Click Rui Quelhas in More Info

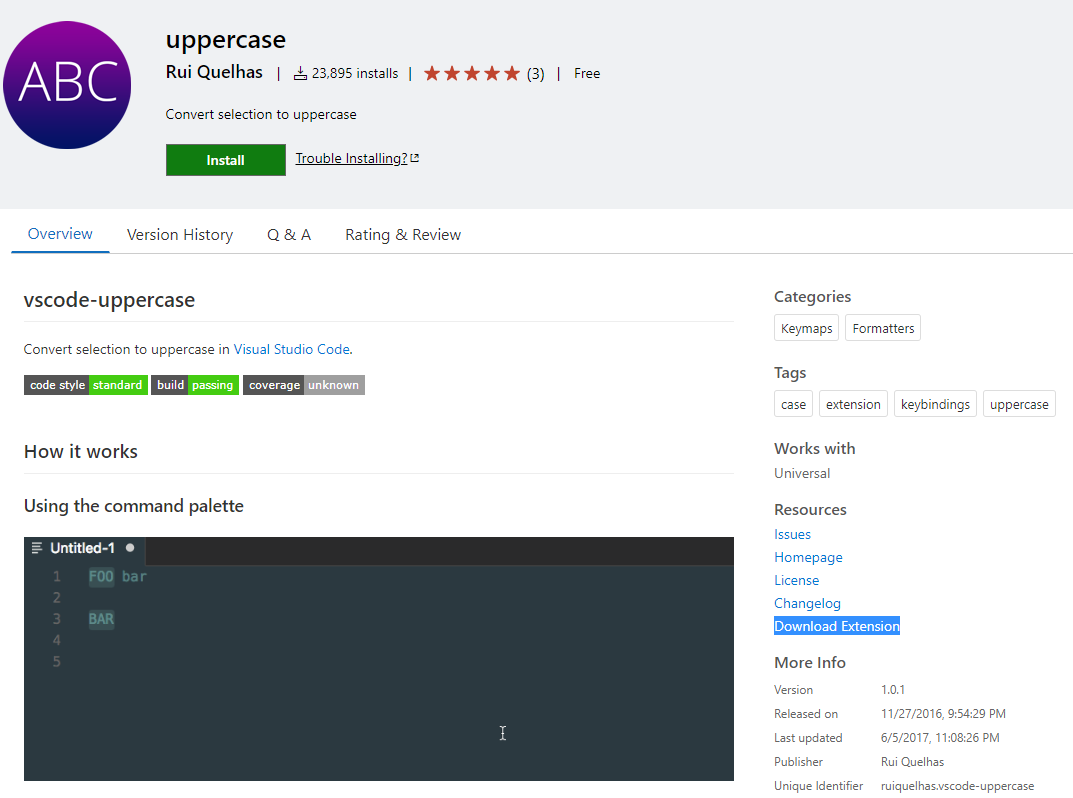click(x=912, y=762)
